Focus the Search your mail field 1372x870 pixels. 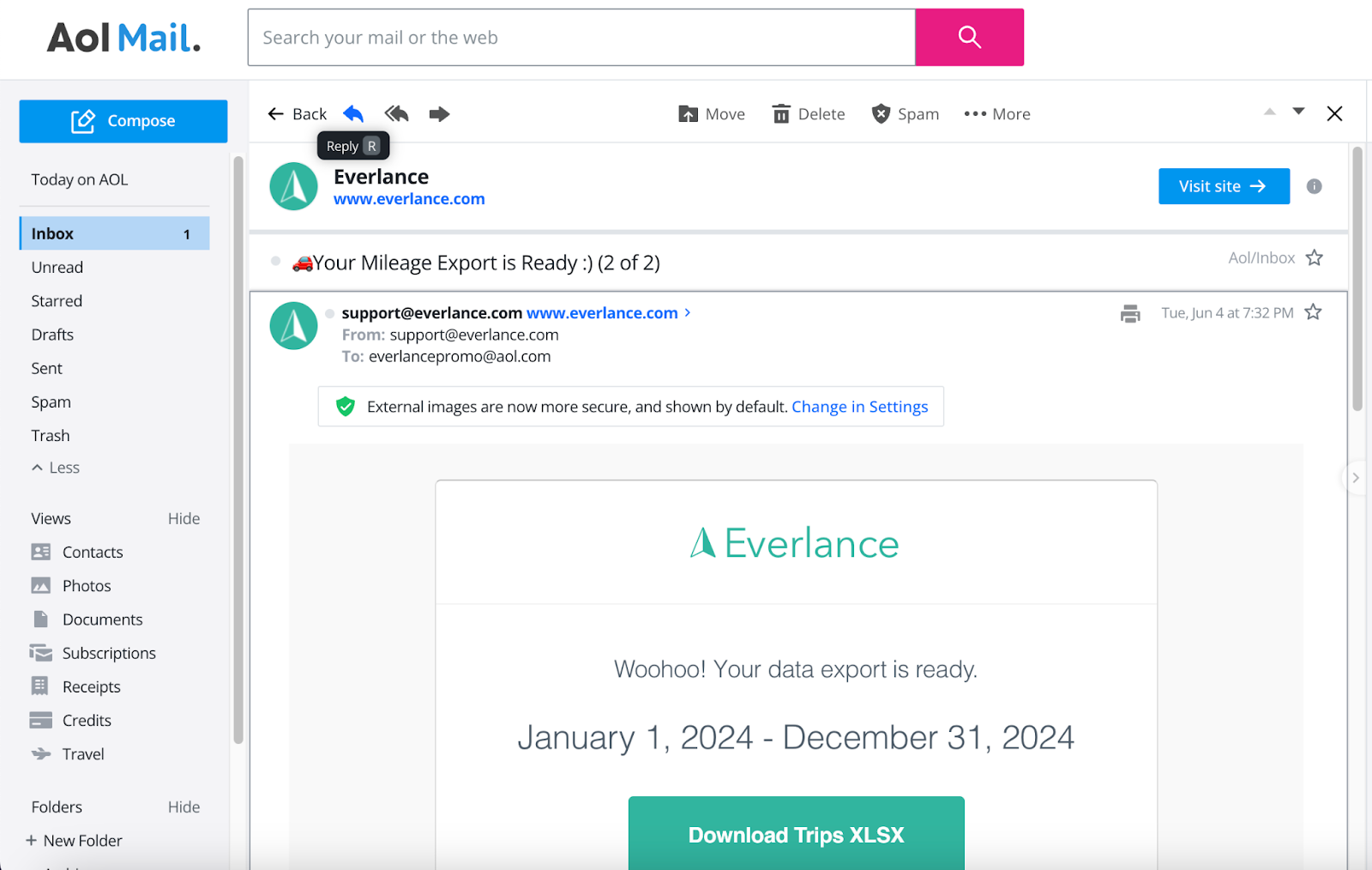(581, 38)
